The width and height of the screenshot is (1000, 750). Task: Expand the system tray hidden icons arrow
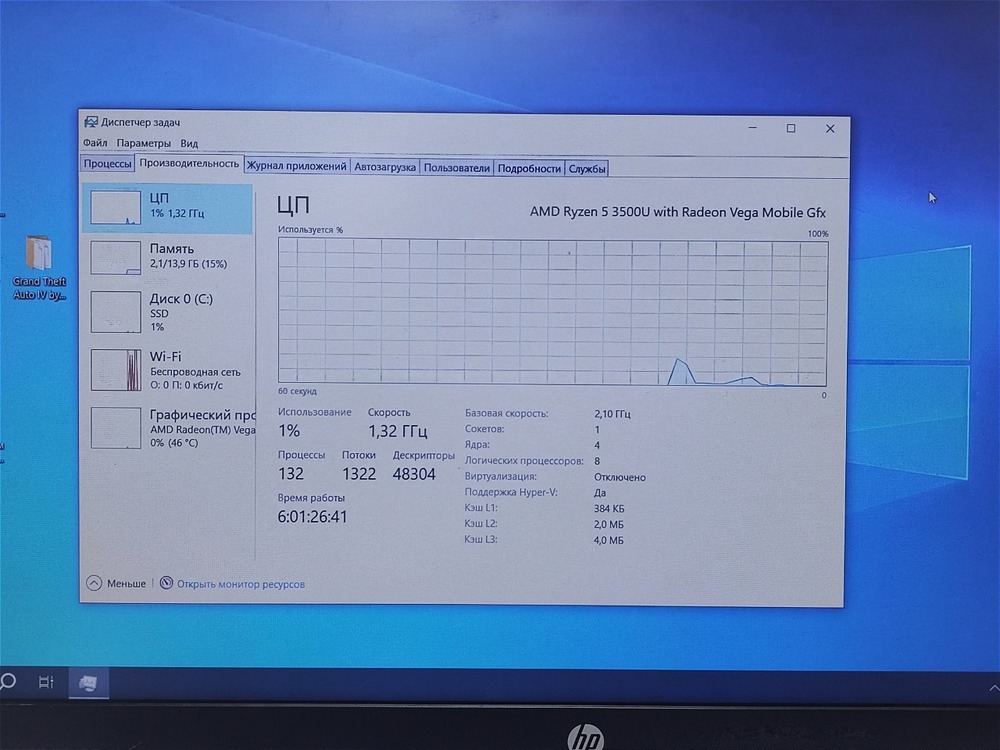[993, 688]
